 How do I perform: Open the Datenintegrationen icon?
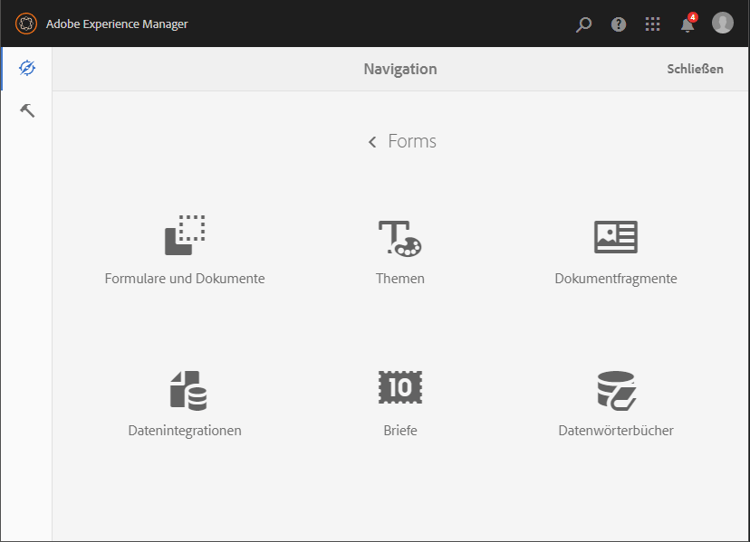click(188, 390)
